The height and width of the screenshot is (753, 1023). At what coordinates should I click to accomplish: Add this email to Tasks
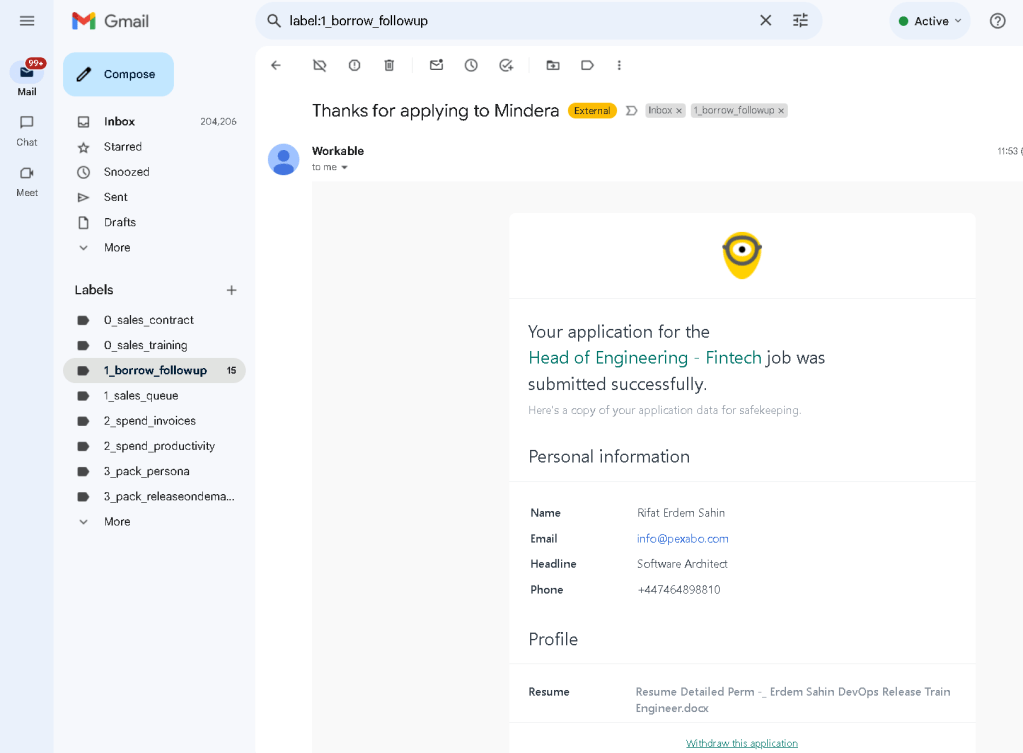pyautogui.click(x=506, y=65)
